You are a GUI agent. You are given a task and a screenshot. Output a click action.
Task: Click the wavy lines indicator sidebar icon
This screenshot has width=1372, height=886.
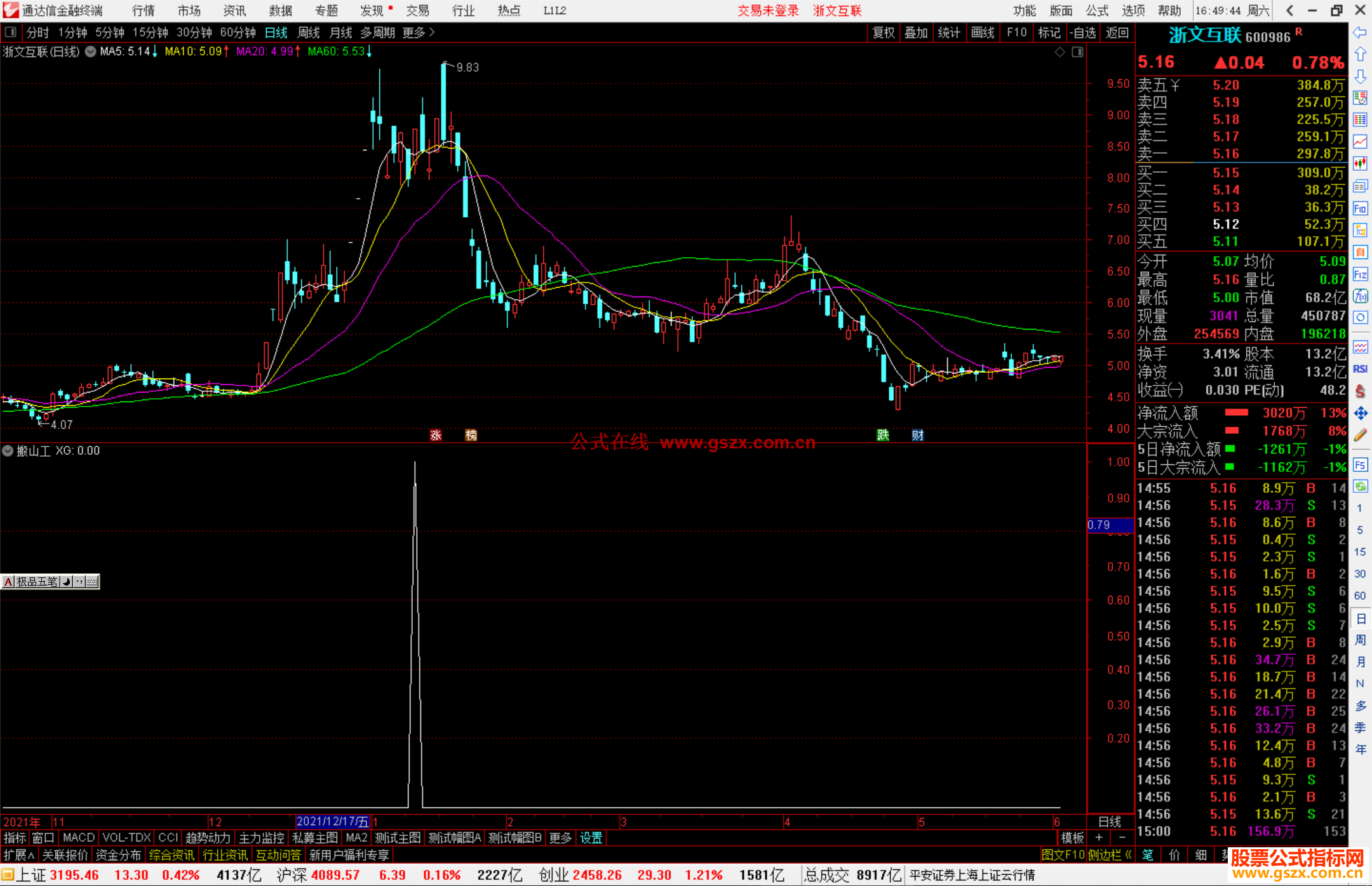[1360, 347]
